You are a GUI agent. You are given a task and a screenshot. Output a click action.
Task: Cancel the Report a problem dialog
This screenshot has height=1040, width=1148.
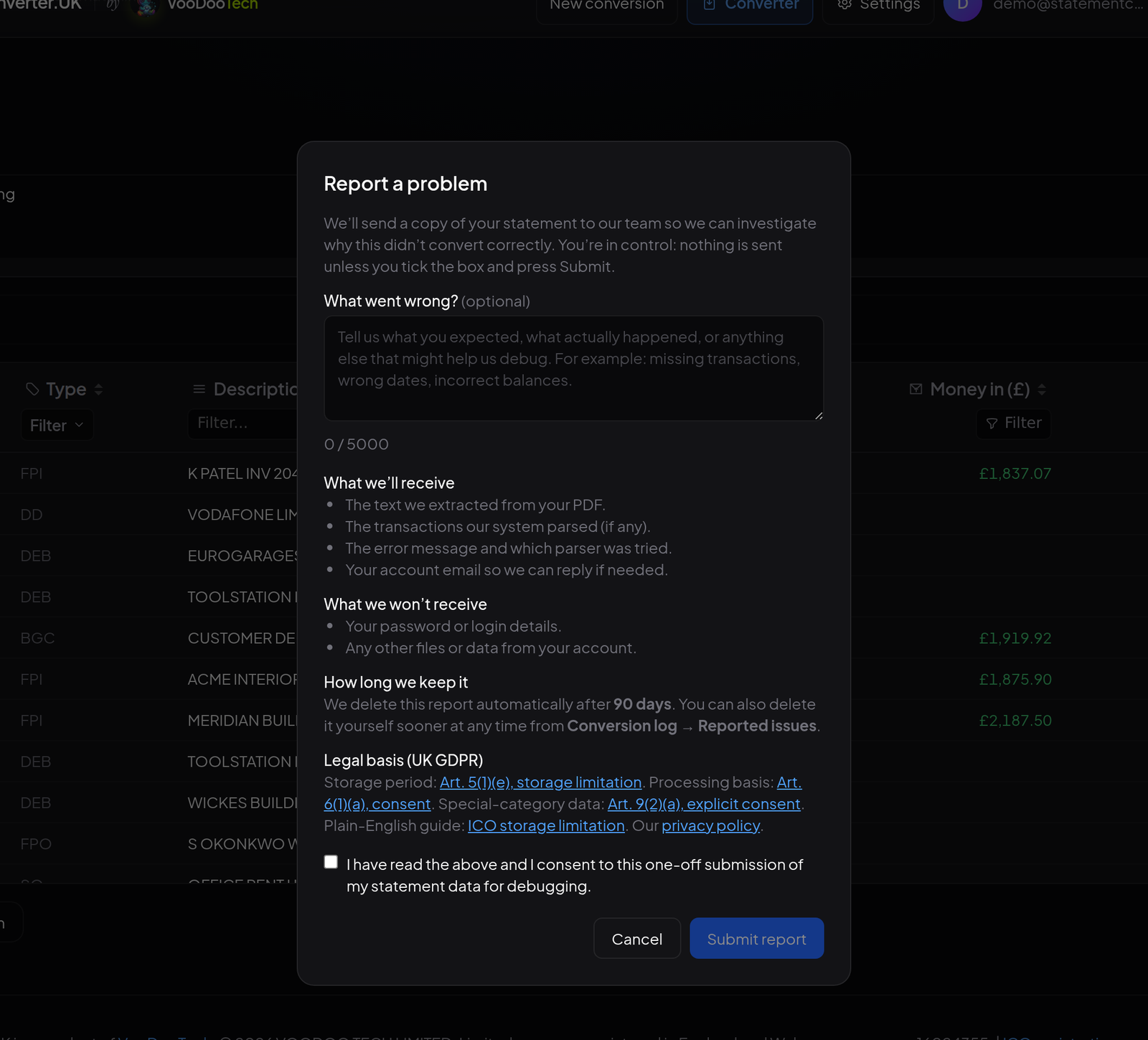point(637,938)
